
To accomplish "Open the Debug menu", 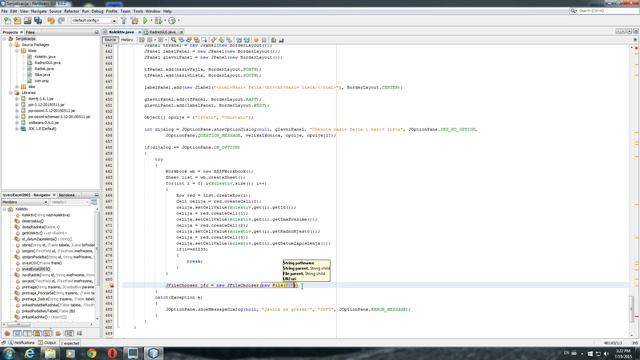I will 97,11.
